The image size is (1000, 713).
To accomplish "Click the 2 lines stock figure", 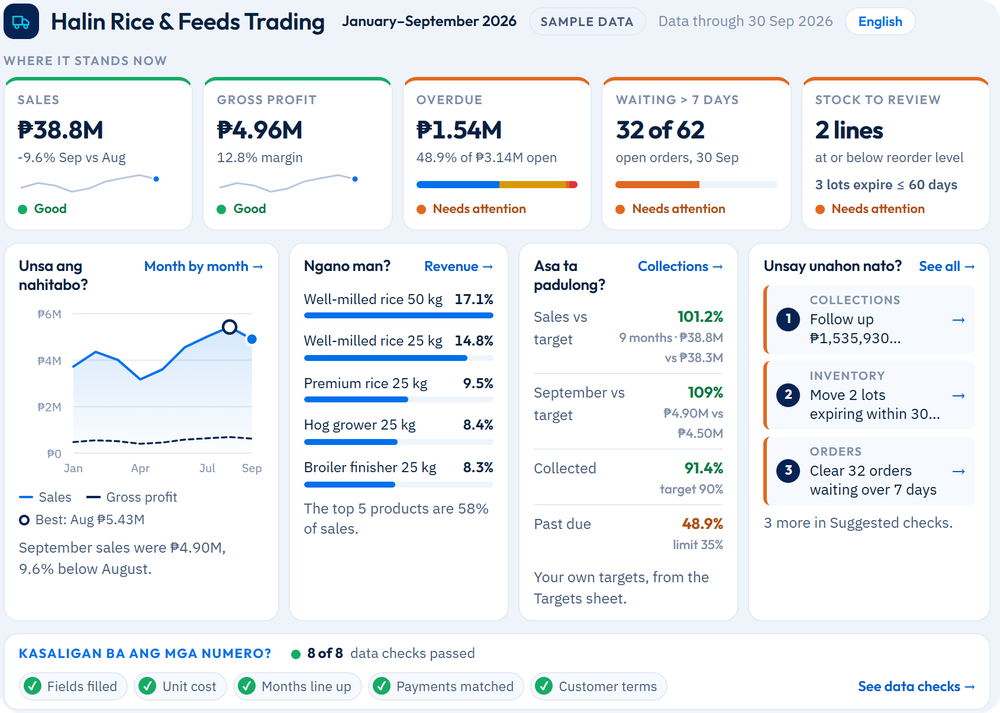I will tap(849, 130).
